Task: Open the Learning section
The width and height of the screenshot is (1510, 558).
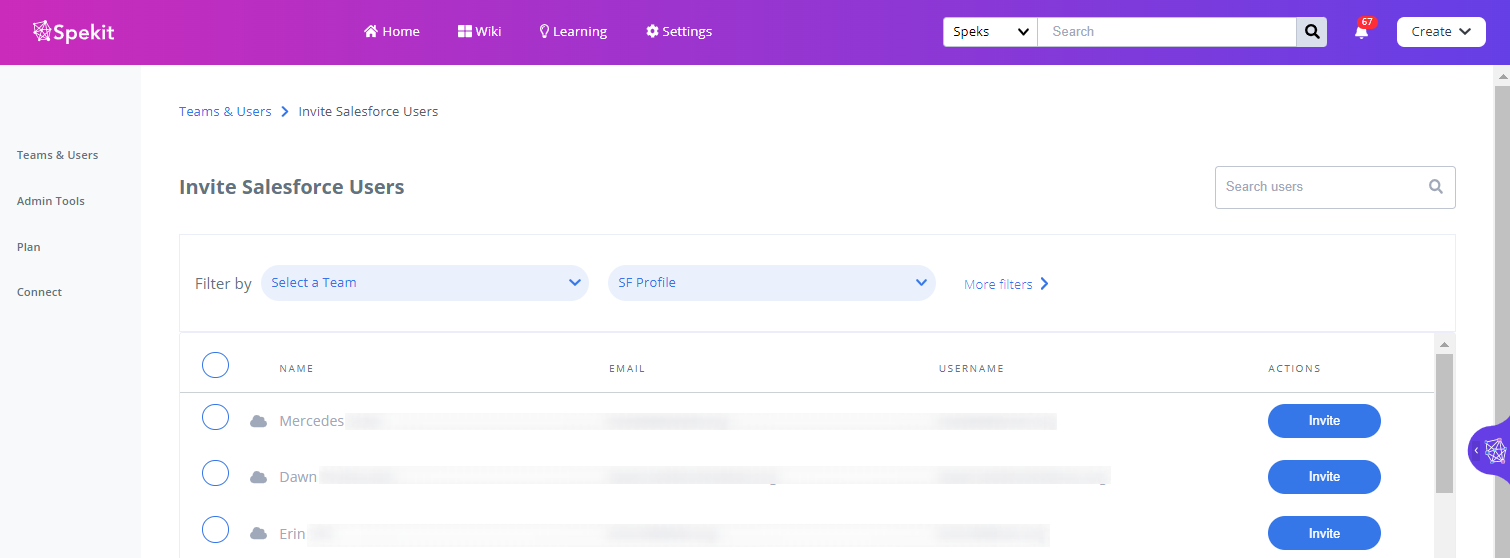Action: [573, 32]
